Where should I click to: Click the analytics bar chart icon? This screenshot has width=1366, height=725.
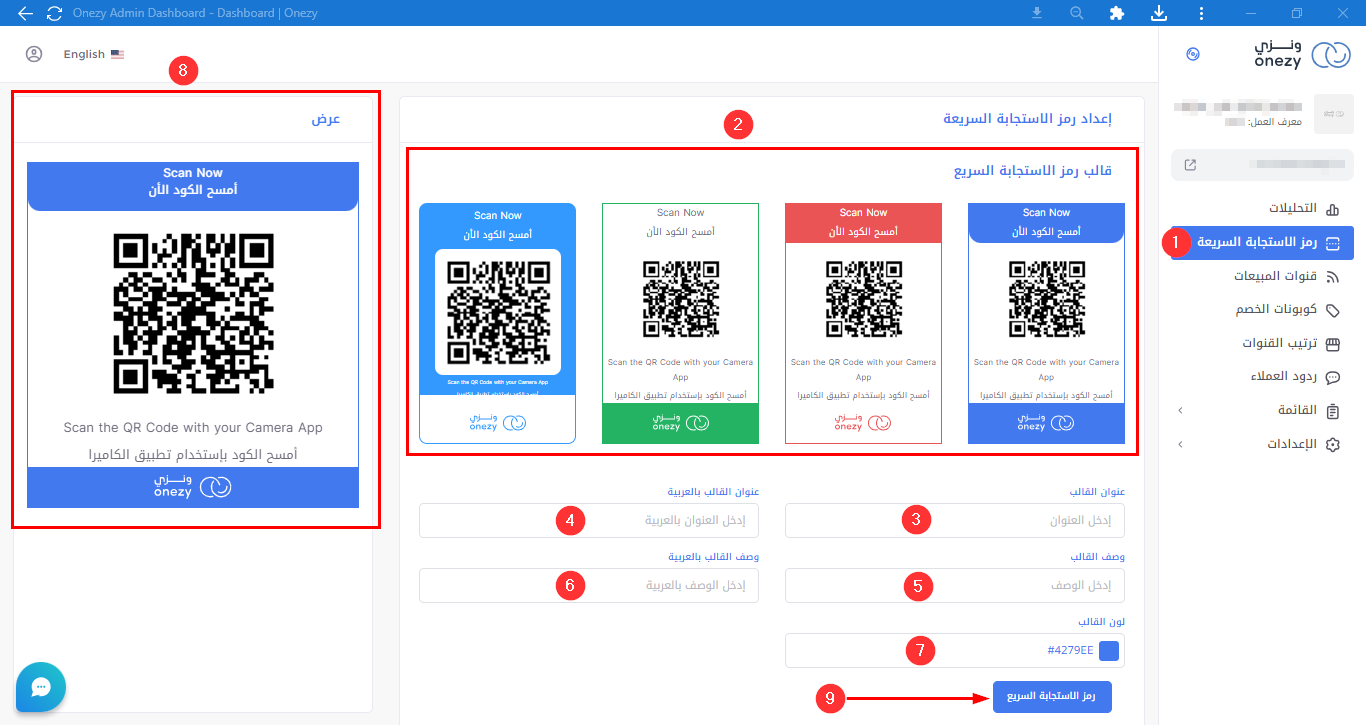click(x=1332, y=210)
